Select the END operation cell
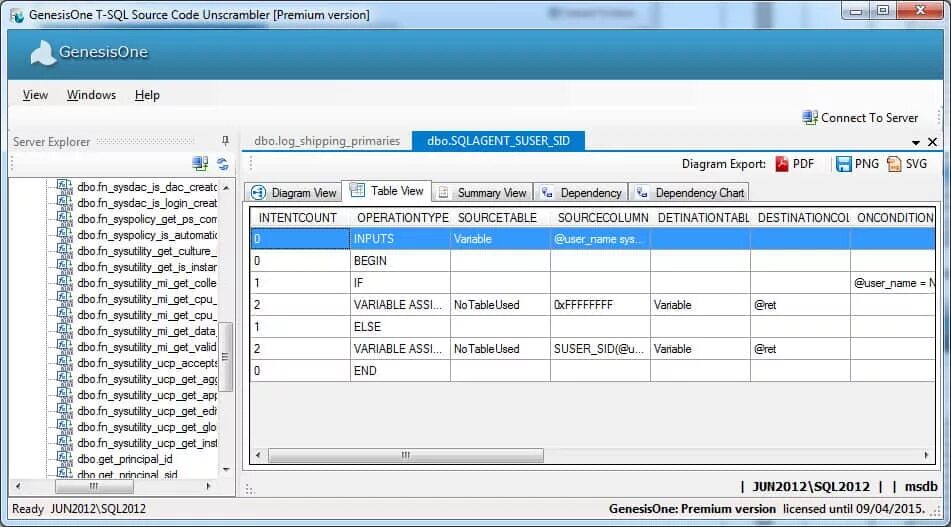Screen dimensions: 951x527 pyautogui.click(x=400, y=371)
